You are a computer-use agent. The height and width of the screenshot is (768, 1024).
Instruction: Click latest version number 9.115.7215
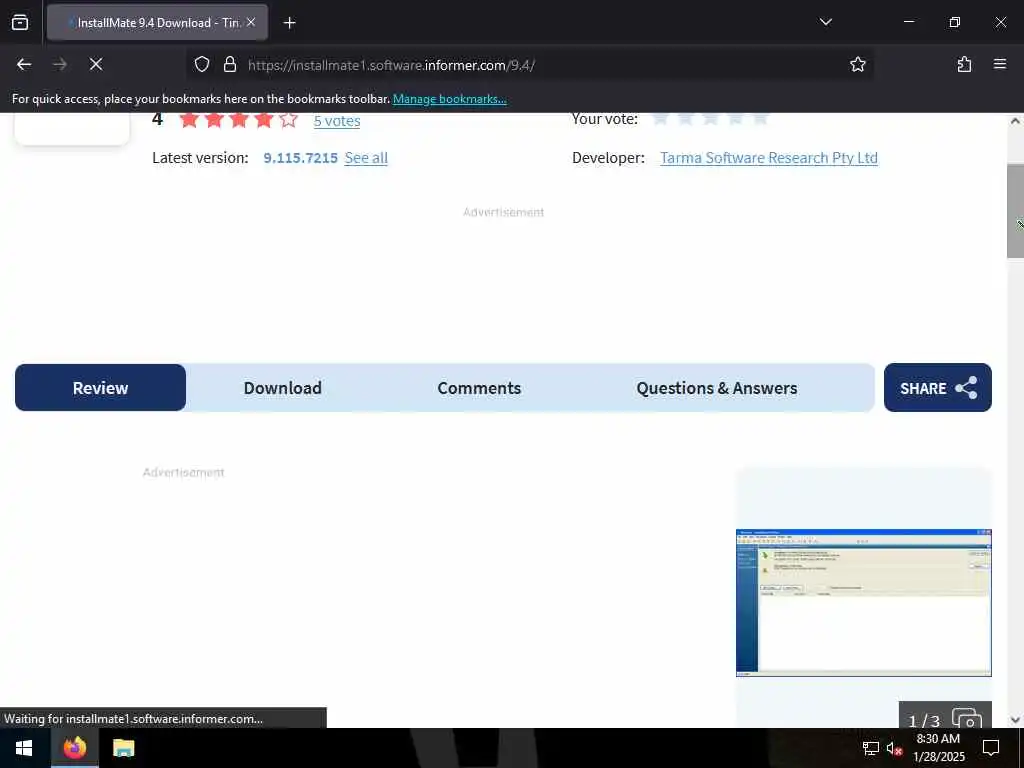point(300,158)
